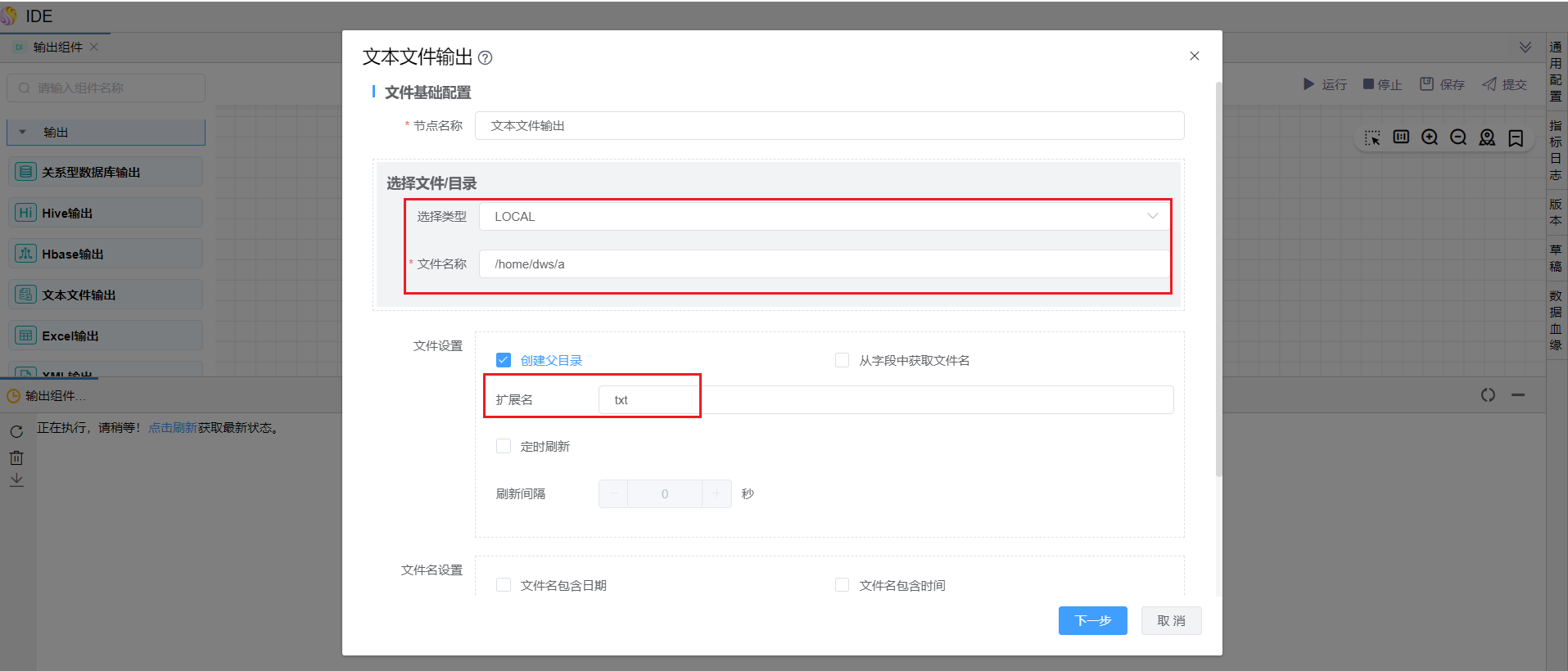This screenshot has width=1568, height=671.
Task: Expand the double-chevron at top right
Action: 1525,47
